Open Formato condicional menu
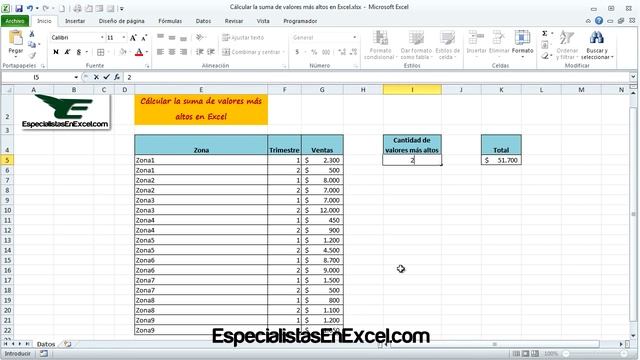 tap(380, 45)
